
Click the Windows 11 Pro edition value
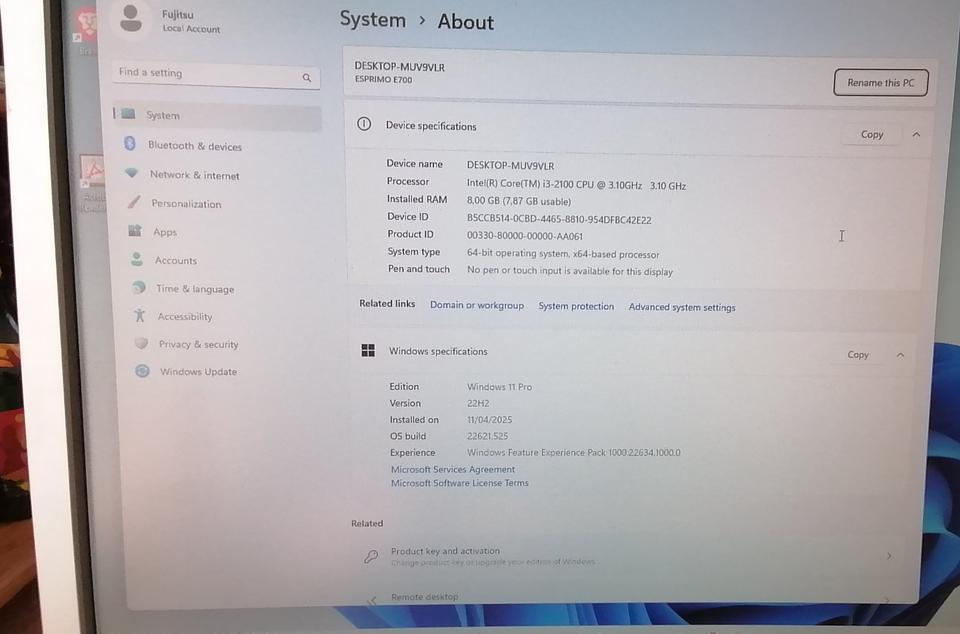(500, 387)
